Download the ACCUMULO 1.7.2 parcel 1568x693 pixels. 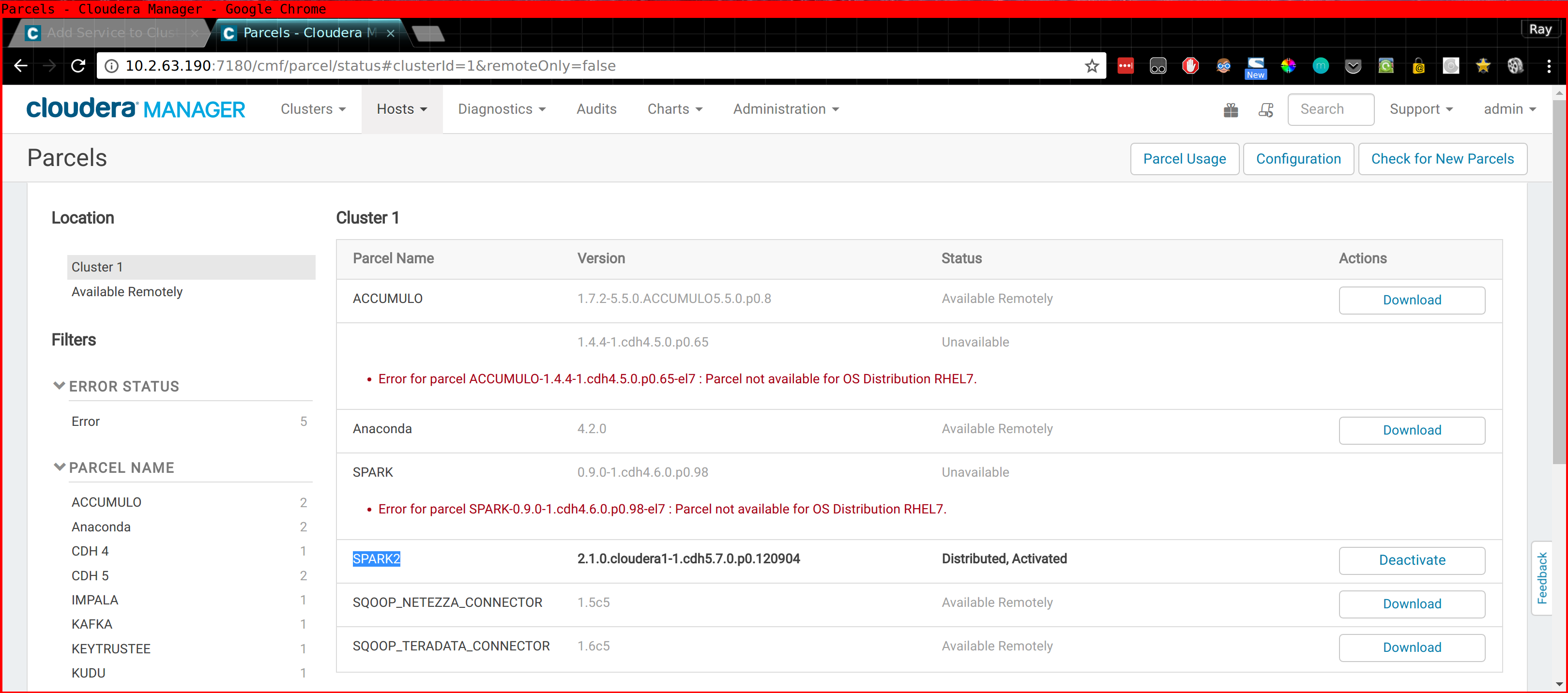tap(1412, 300)
